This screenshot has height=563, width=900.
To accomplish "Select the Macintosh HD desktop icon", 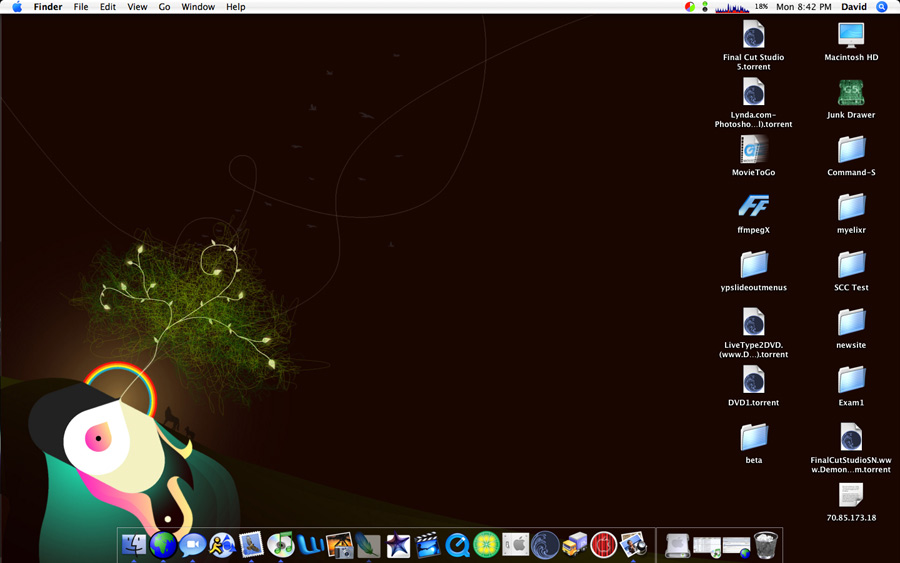I will click(851, 36).
